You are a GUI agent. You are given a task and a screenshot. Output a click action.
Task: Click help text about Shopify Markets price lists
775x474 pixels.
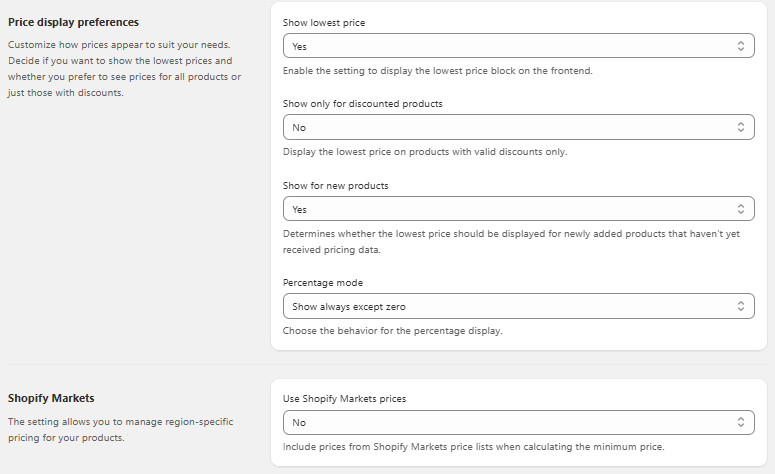[474, 447]
